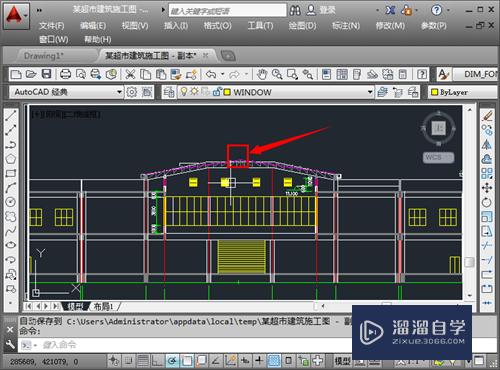The width and height of the screenshot is (500, 370).
Task: Select the Rectangle tool
Action: (11, 173)
